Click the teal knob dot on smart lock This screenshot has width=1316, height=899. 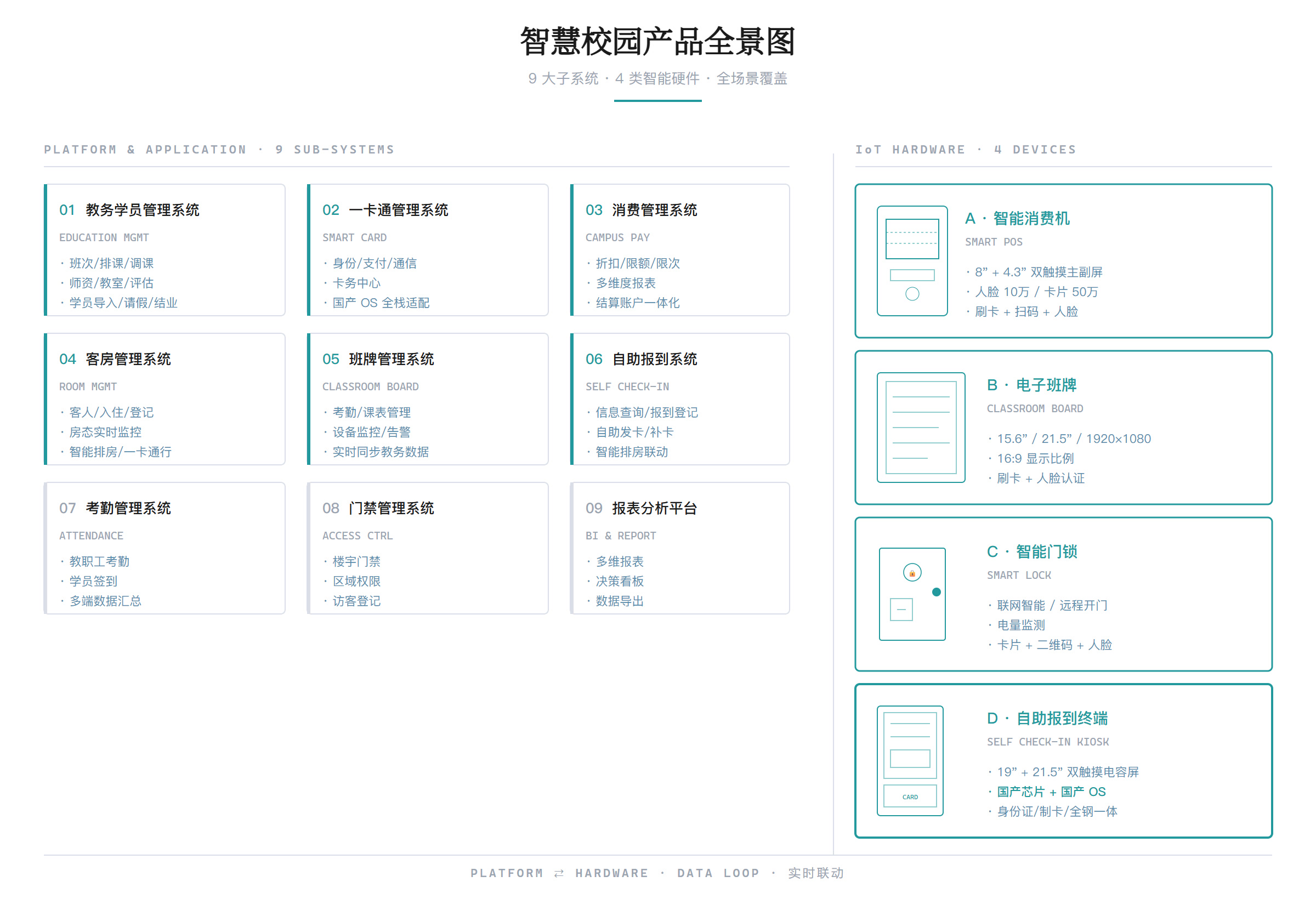[x=936, y=591]
